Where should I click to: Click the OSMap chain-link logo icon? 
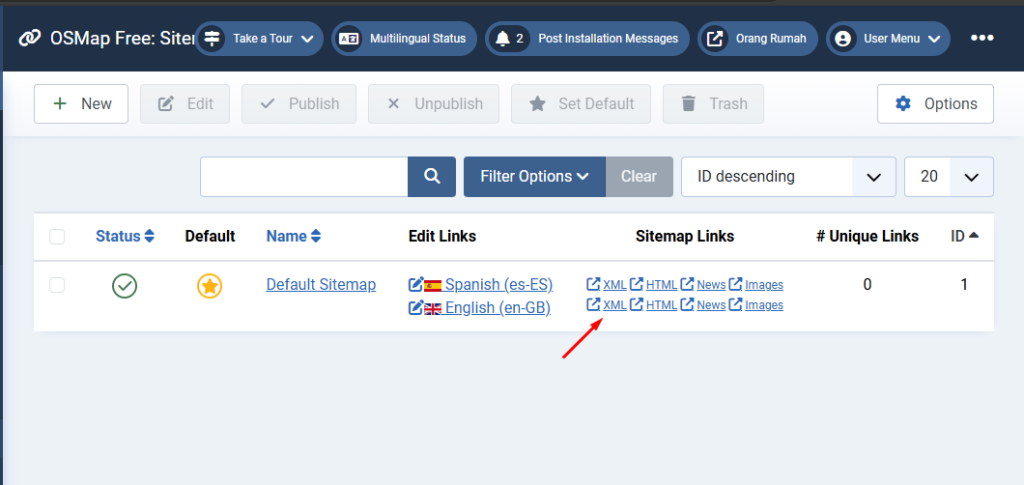[x=30, y=39]
